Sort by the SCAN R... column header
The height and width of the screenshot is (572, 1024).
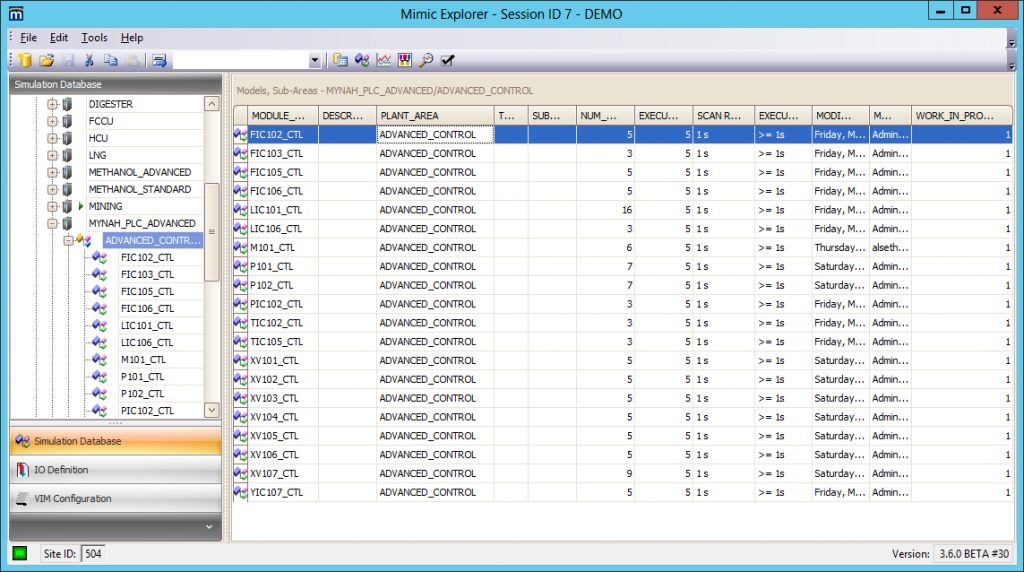click(723, 116)
